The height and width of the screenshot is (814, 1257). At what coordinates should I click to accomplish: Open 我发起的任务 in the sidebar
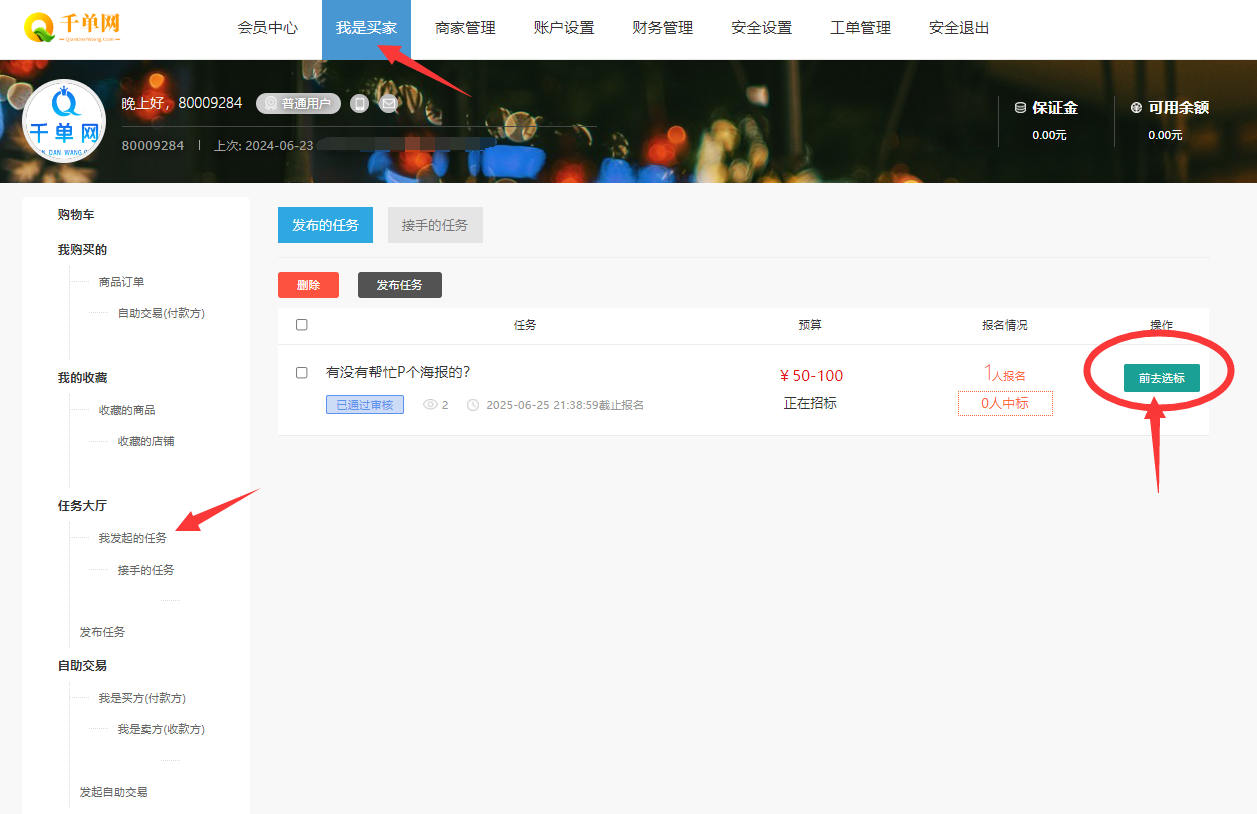coord(133,538)
